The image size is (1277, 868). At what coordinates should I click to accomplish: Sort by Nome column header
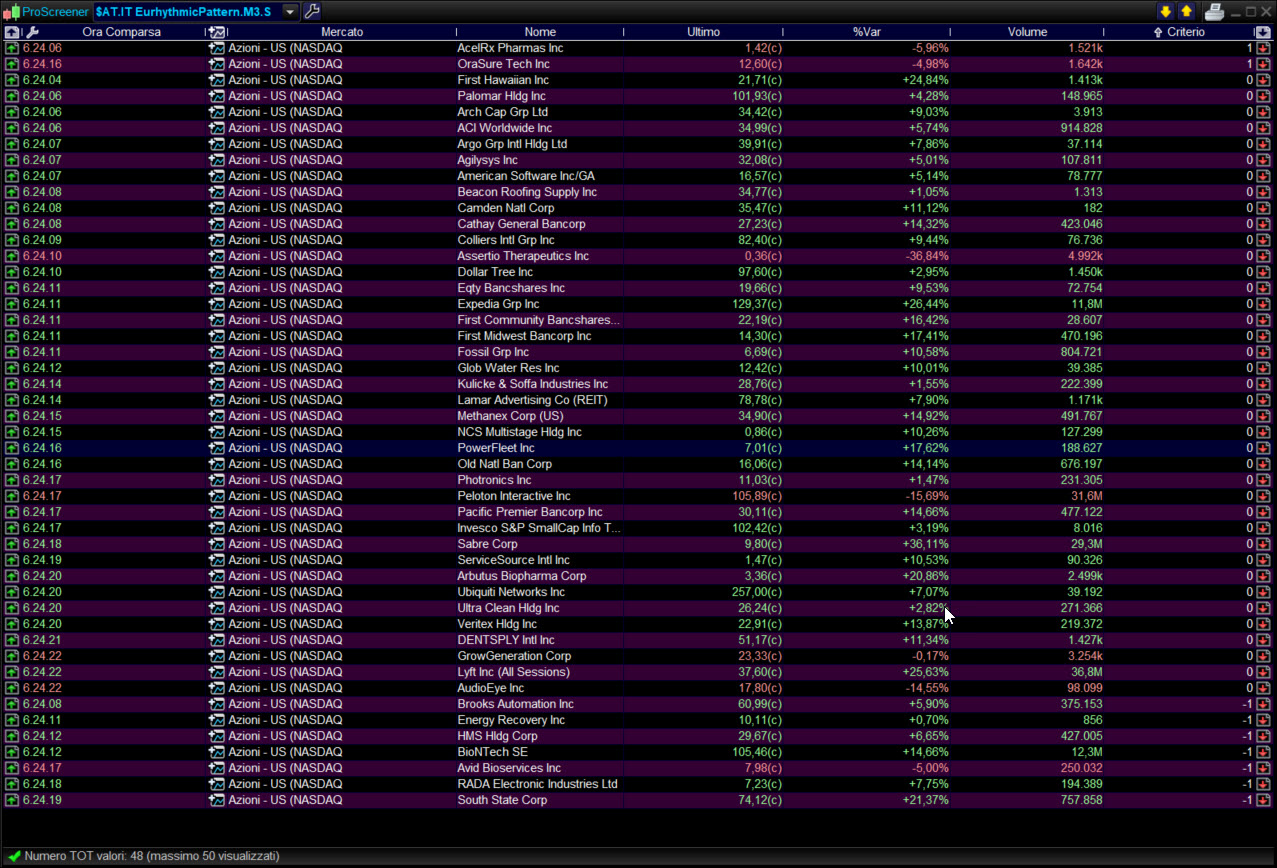540,32
